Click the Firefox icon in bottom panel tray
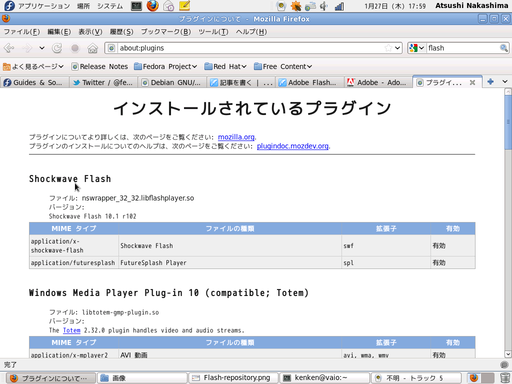The image size is (512, 384). (x=474, y=378)
